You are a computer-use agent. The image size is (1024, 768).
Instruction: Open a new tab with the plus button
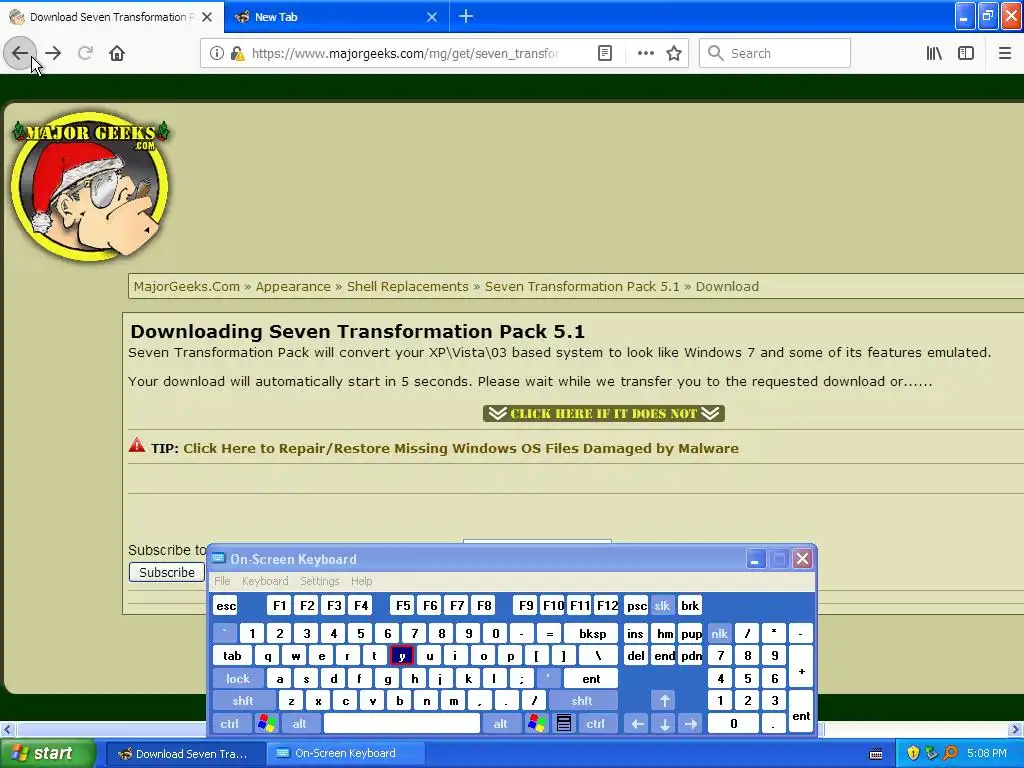click(x=466, y=16)
